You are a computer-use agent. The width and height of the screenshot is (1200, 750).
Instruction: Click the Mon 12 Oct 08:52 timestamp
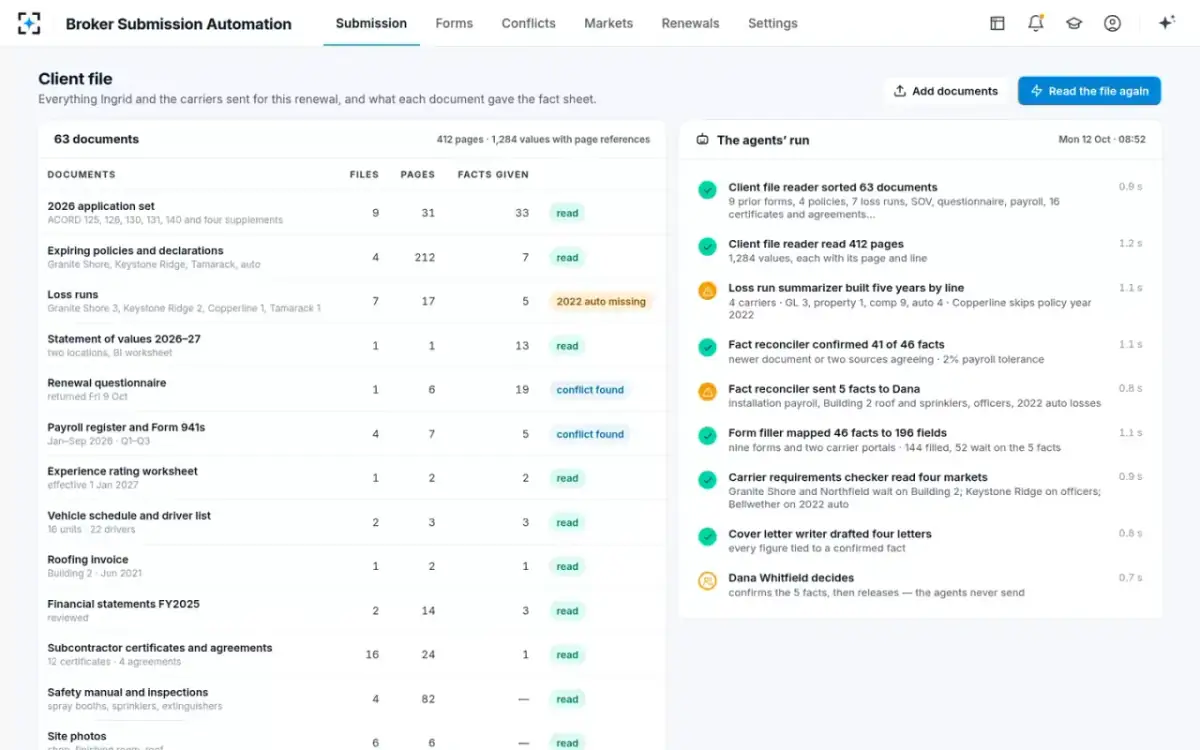click(1102, 140)
